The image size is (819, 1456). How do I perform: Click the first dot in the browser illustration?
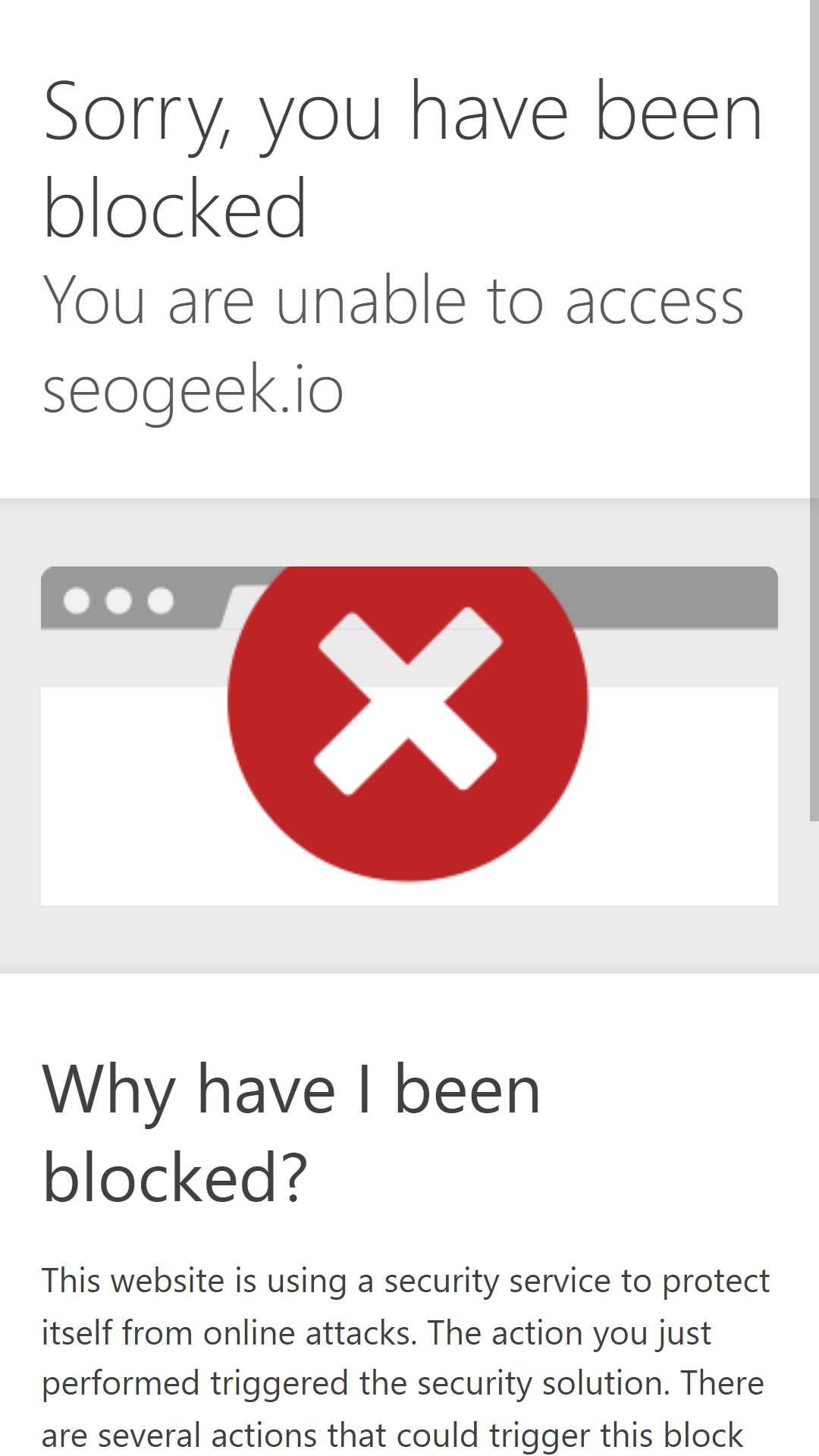(77, 601)
